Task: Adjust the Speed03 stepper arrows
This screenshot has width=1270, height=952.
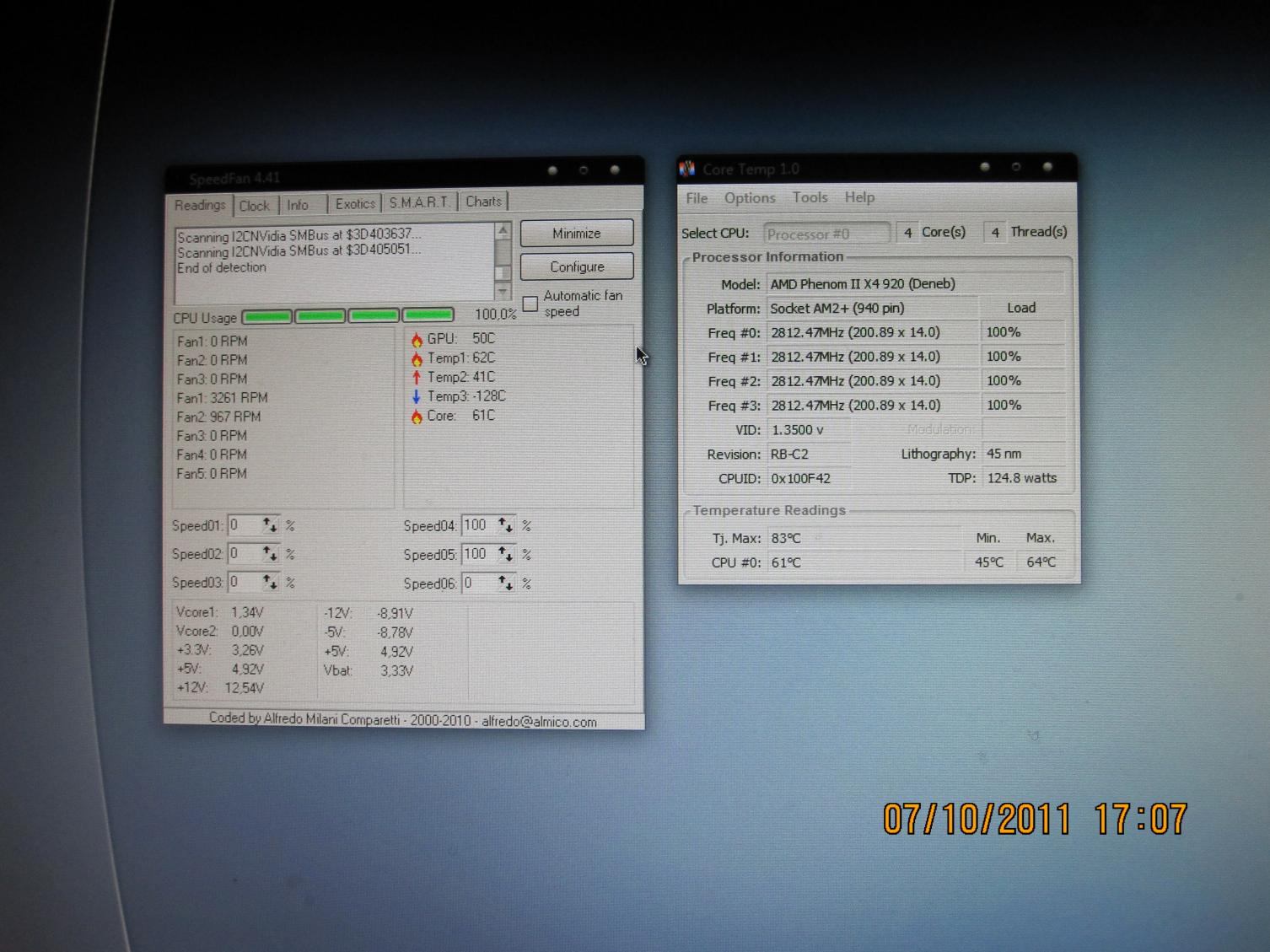Action: point(270,583)
